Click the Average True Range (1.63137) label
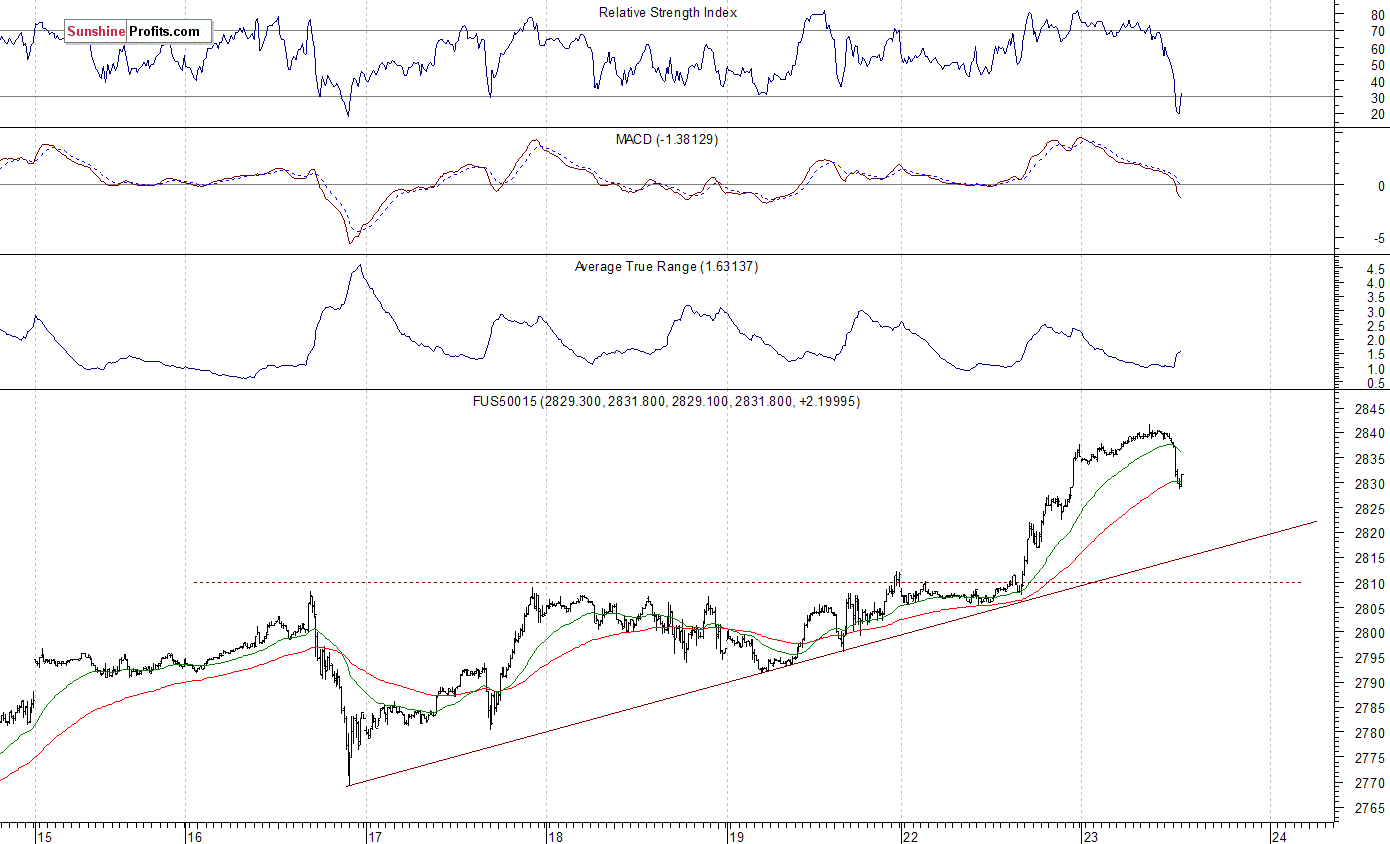The width and height of the screenshot is (1390, 844). click(x=666, y=267)
